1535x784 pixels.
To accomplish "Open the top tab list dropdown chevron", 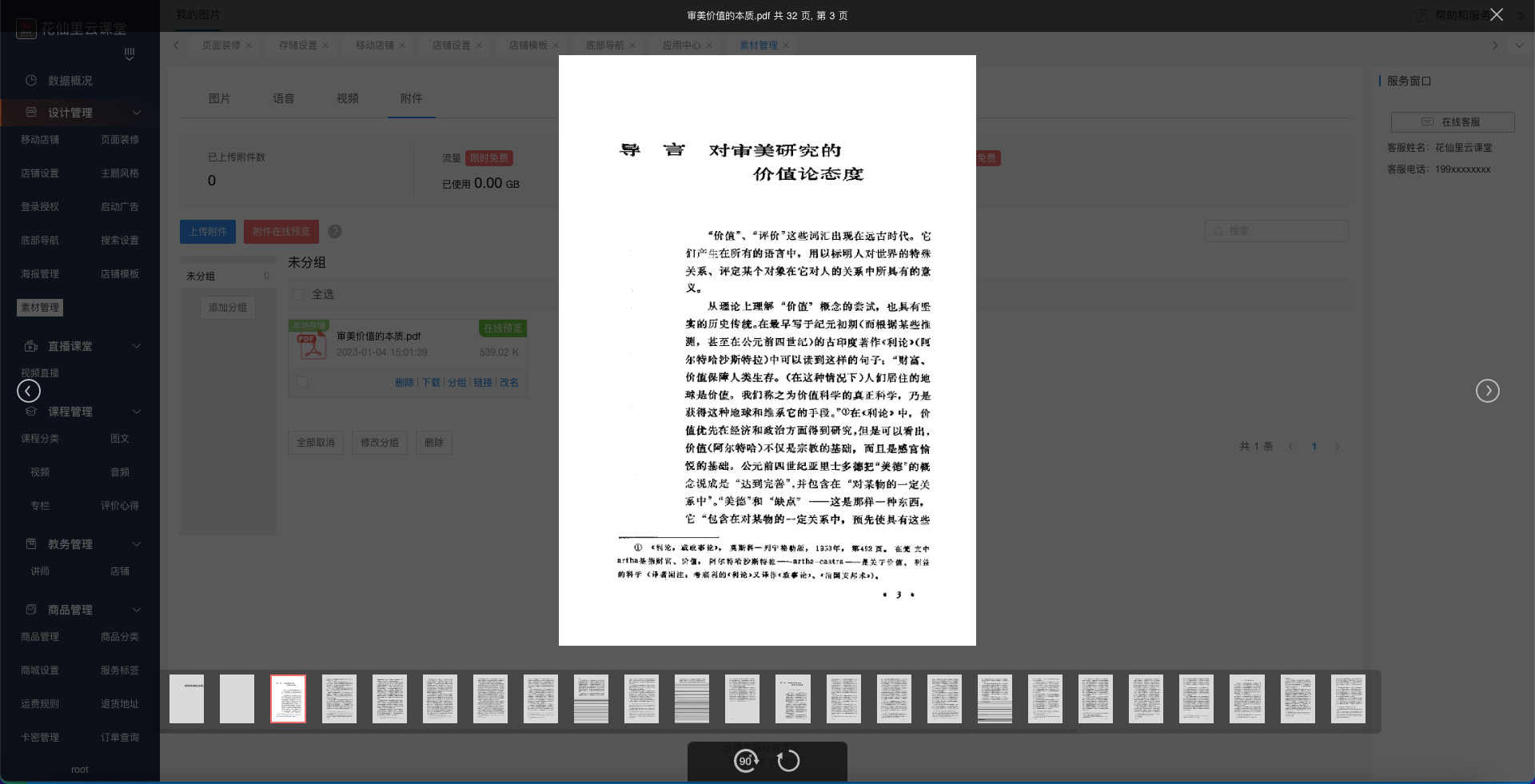I will pos(1519,46).
